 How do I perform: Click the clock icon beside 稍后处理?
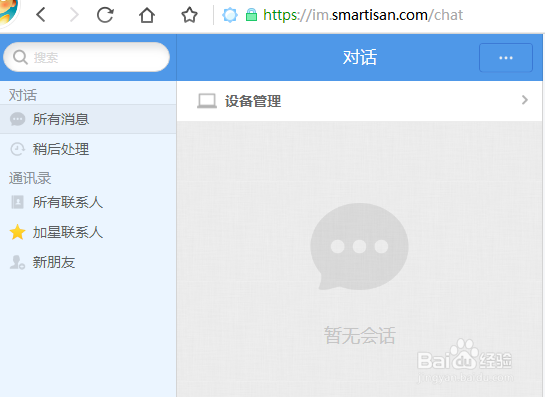click(17, 149)
